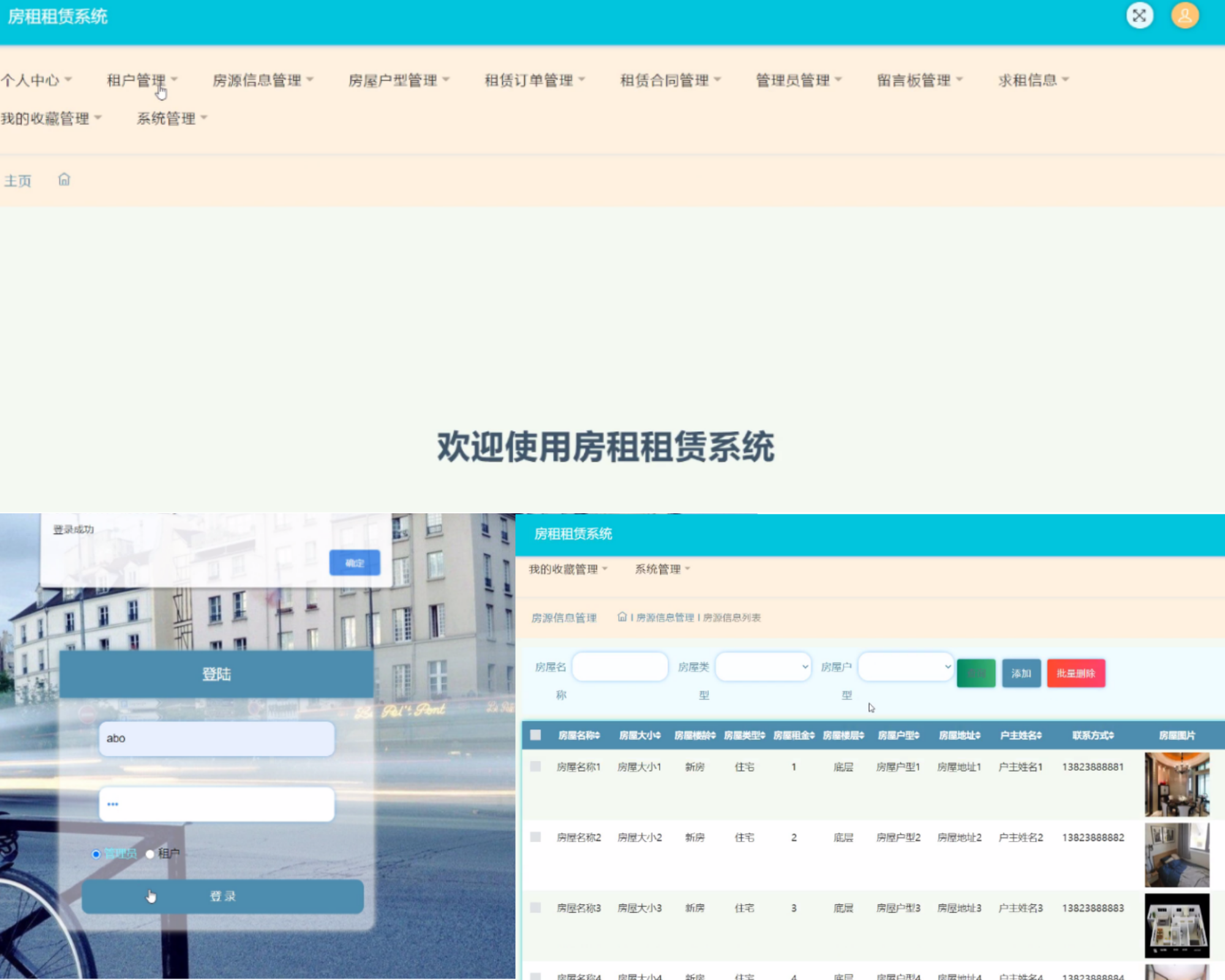Screen dimensions: 1225x980
Task: Sort the table by 房屋楼层 column
Action: tap(843, 735)
